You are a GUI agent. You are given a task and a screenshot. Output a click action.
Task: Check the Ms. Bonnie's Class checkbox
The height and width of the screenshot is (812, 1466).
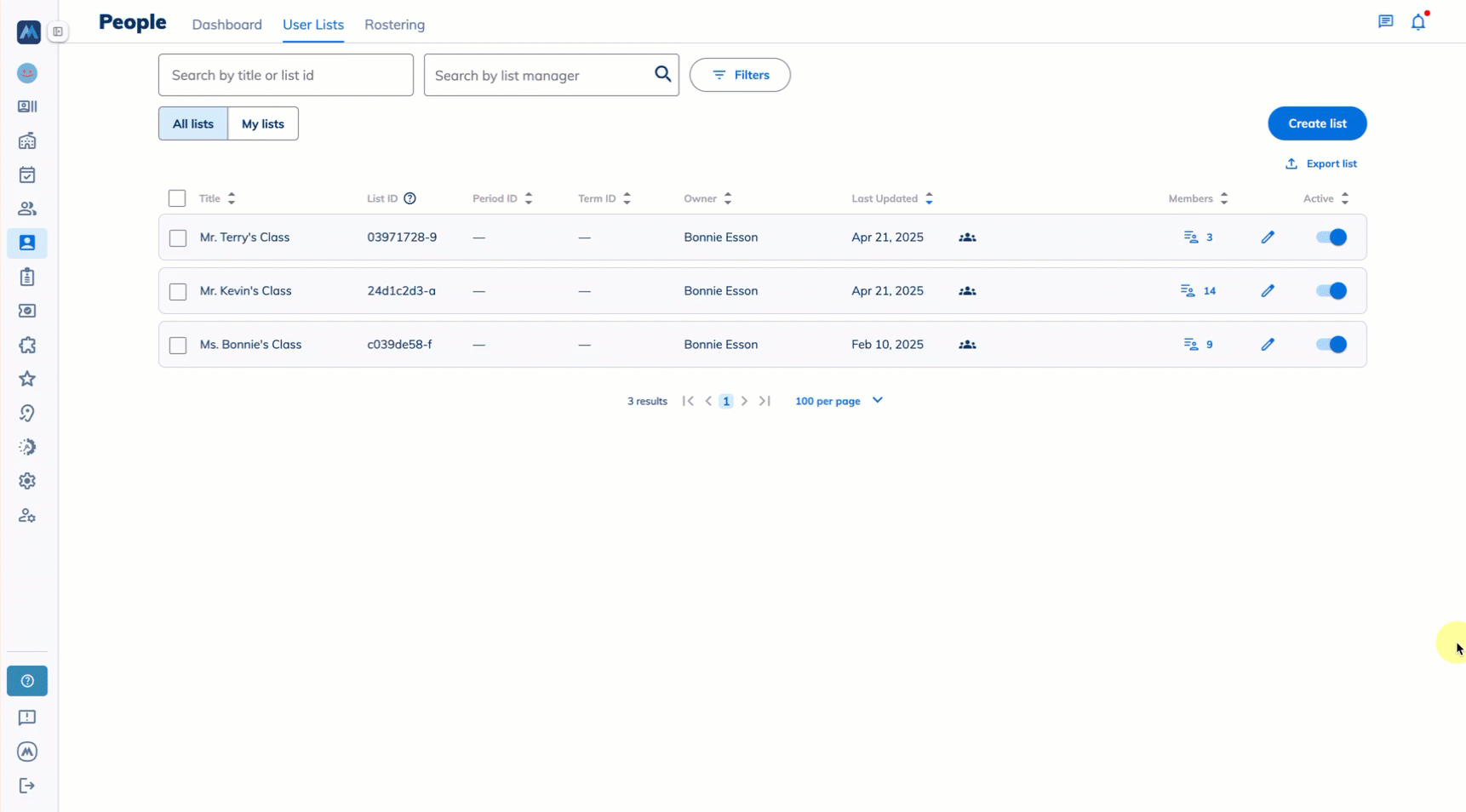178,346
